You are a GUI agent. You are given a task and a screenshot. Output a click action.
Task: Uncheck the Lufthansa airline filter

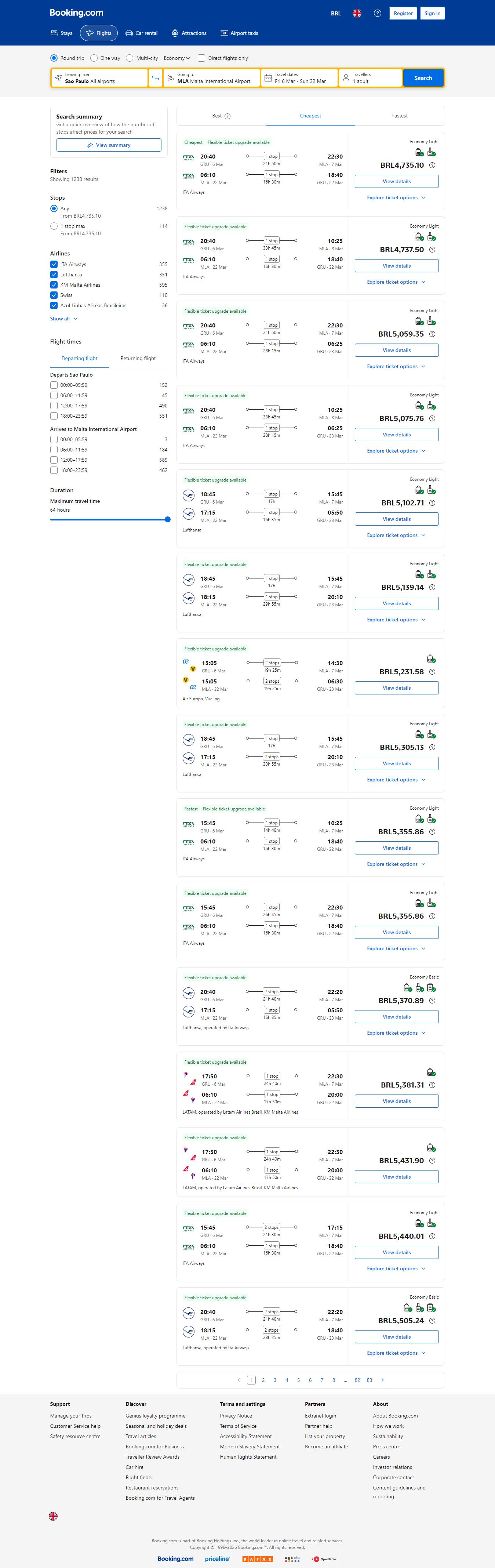point(54,275)
